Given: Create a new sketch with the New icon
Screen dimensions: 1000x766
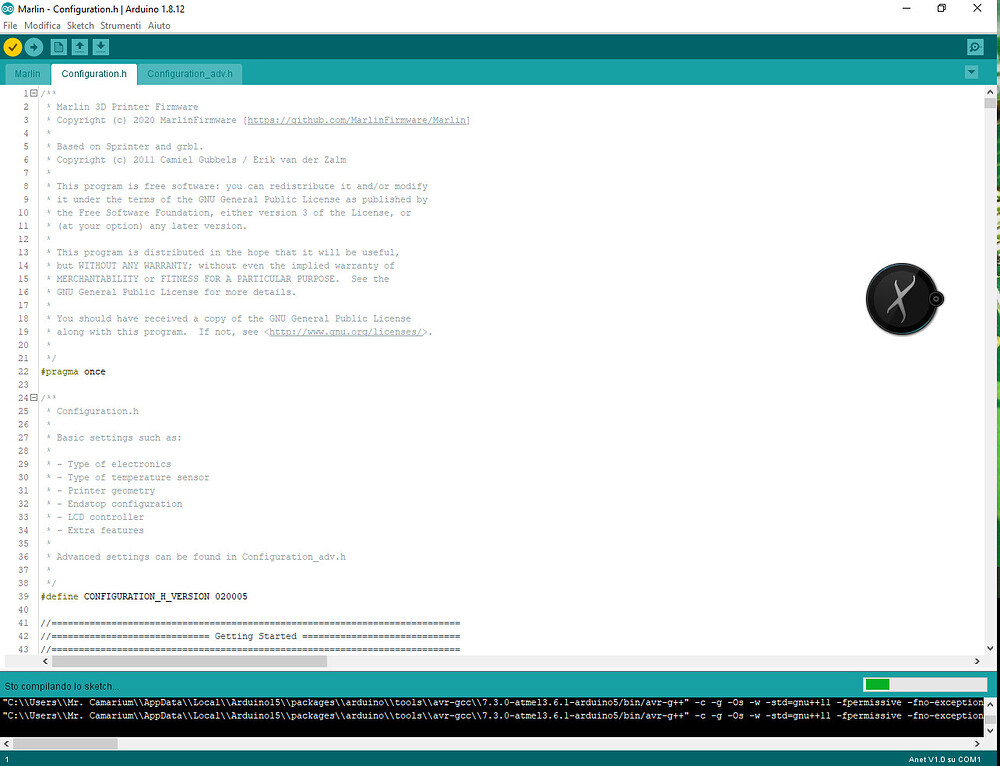Looking at the screenshot, I should 58,46.
